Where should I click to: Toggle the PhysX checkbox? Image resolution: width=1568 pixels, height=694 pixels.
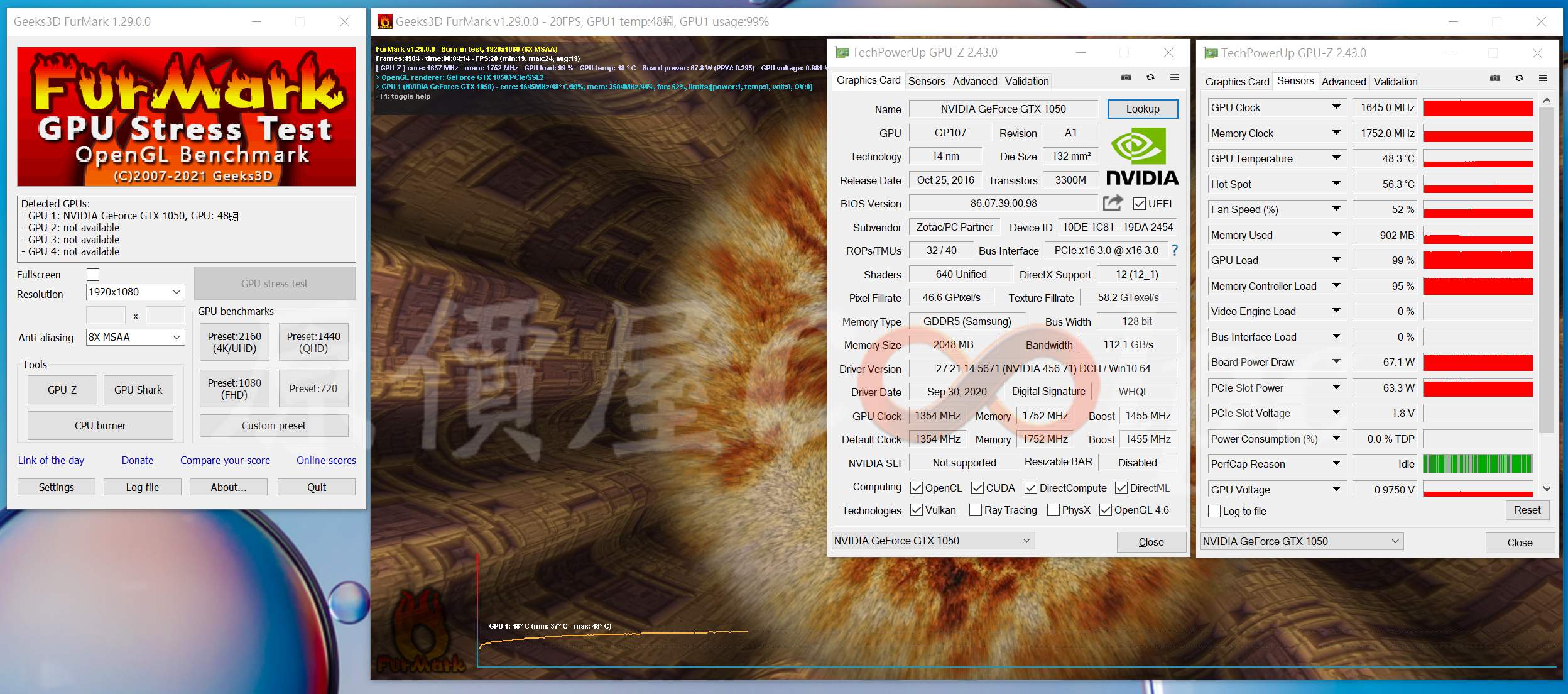1053,510
